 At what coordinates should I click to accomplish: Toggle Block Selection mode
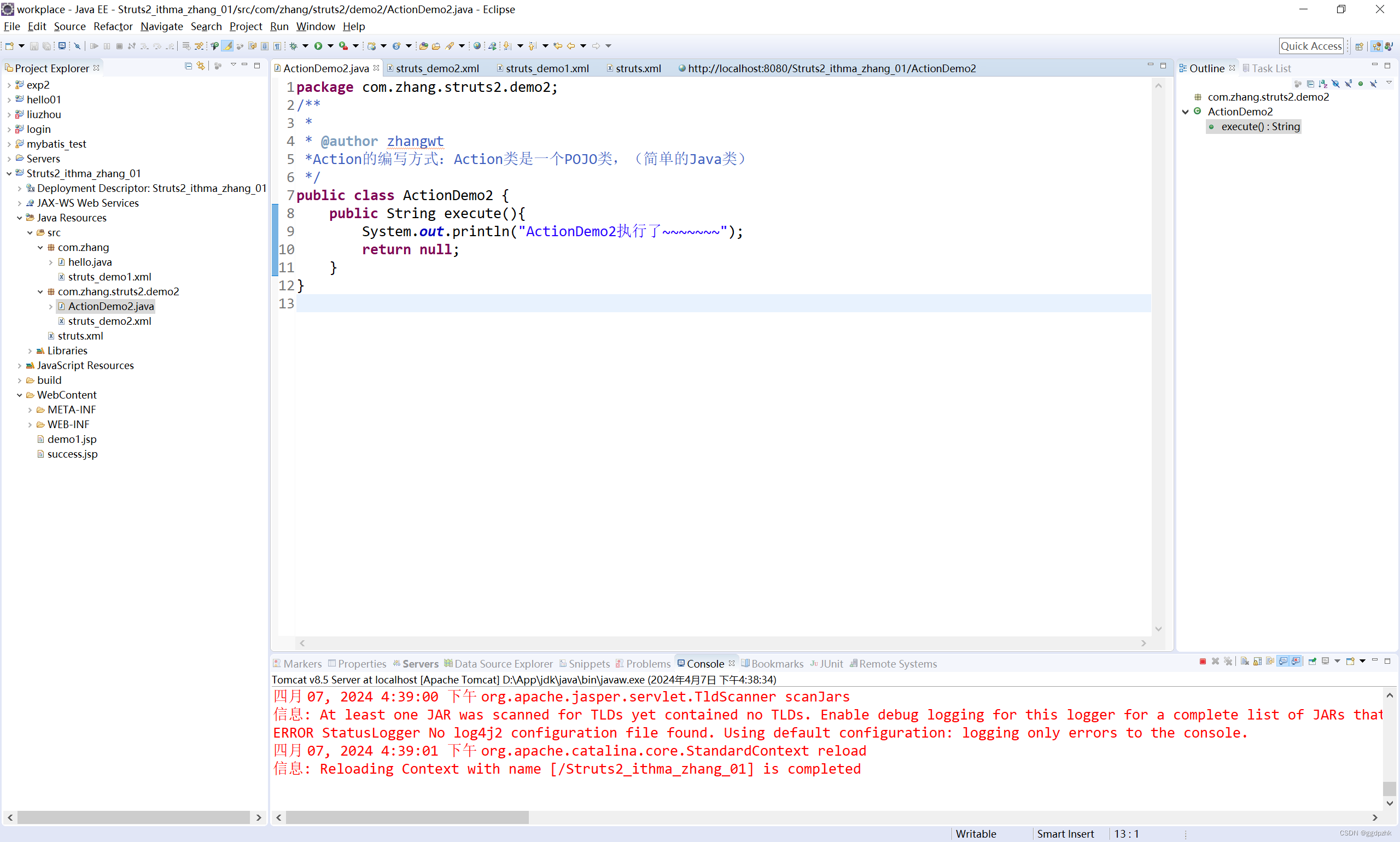pos(265,46)
